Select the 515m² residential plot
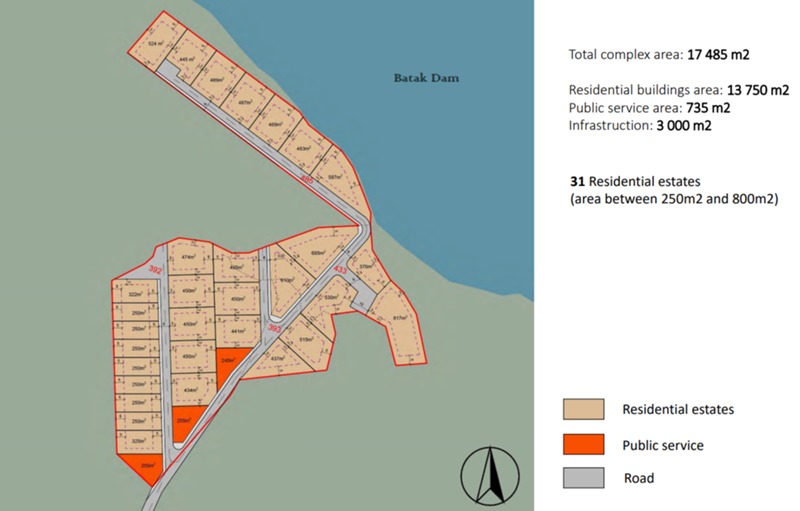The width and height of the screenshot is (800, 511). pyautogui.click(x=306, y=340)
